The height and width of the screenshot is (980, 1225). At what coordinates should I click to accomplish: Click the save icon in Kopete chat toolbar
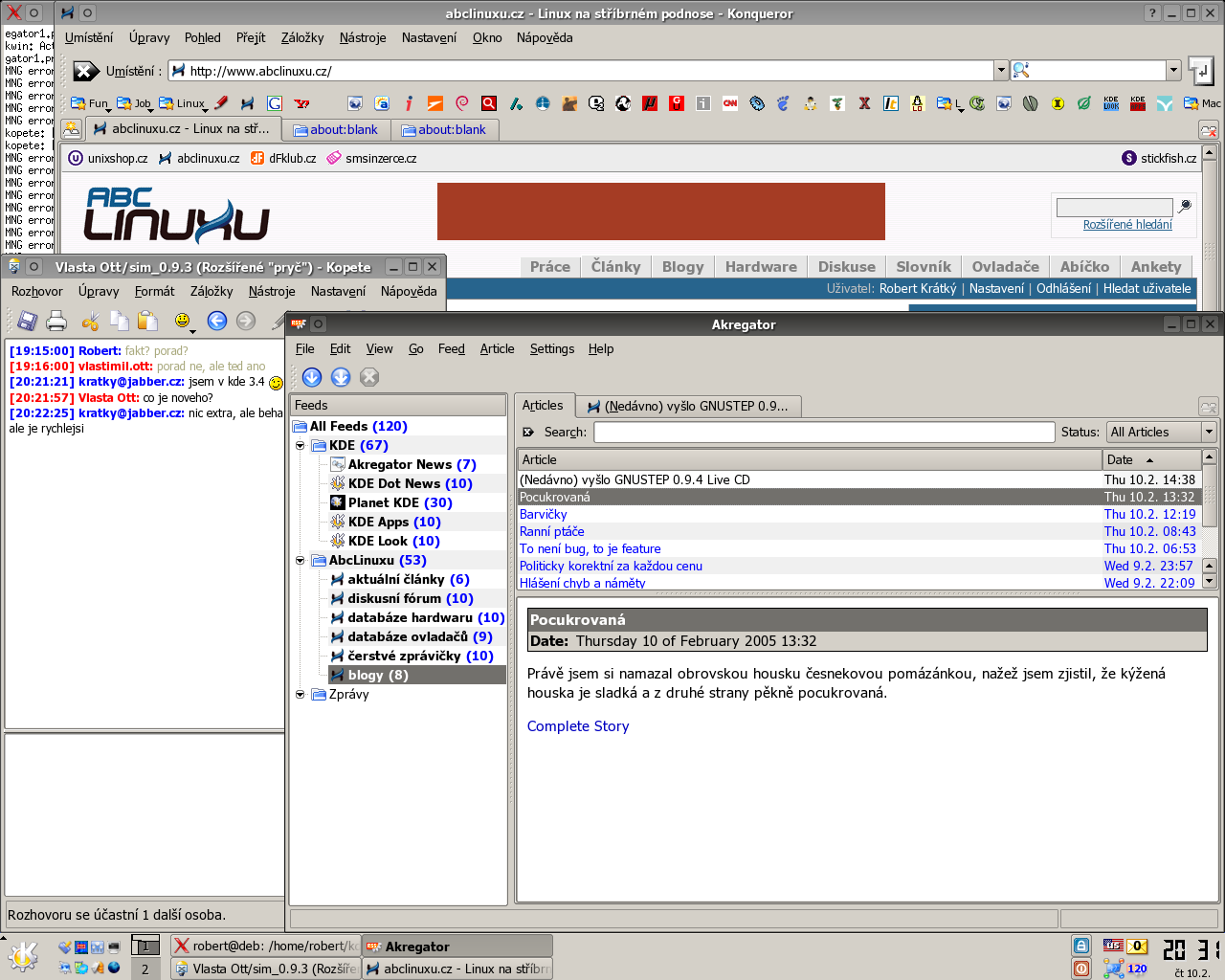tap(28, 322)
